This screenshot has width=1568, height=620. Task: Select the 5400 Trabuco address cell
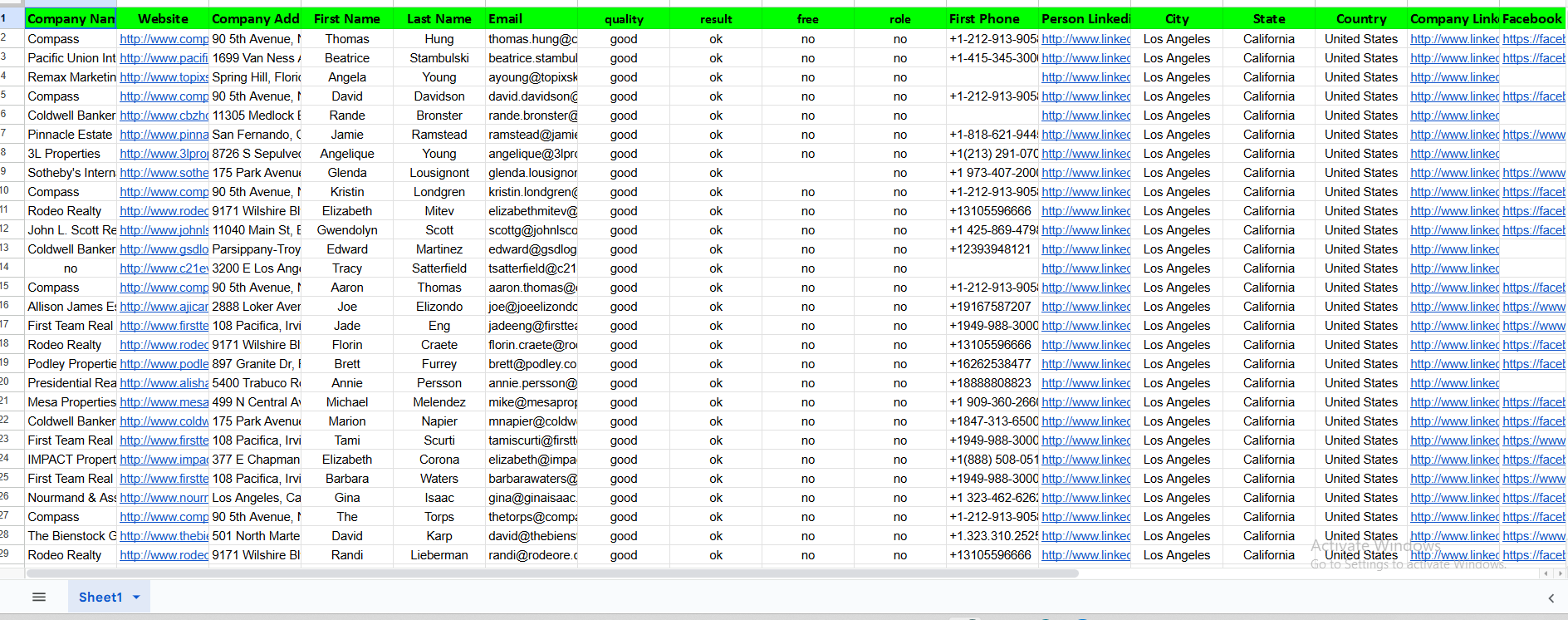[255, 383]
